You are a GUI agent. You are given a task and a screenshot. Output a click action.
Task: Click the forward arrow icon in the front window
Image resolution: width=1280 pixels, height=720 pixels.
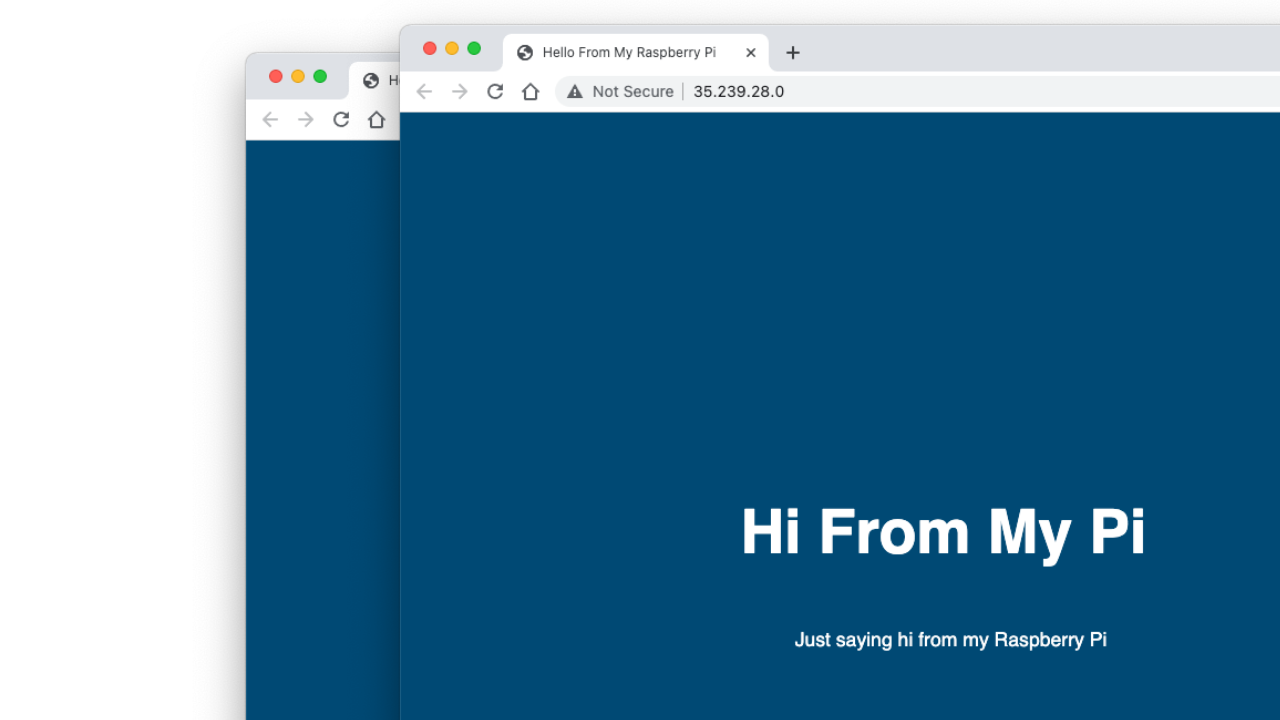pyautogui.click(x=459, y=91)
